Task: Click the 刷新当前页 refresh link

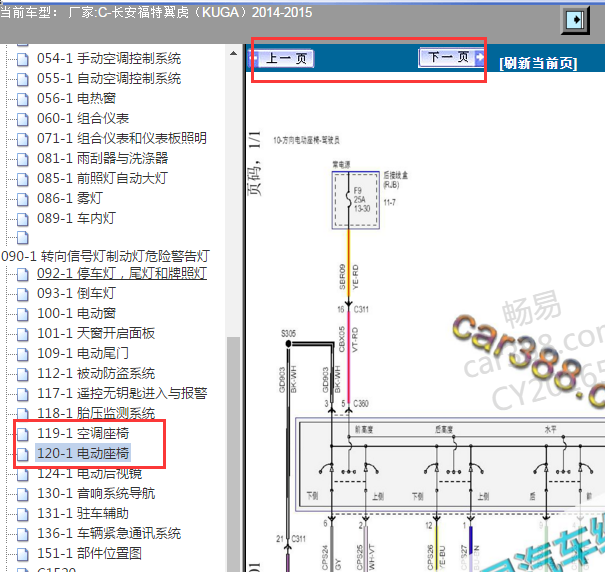Action: 538,63
